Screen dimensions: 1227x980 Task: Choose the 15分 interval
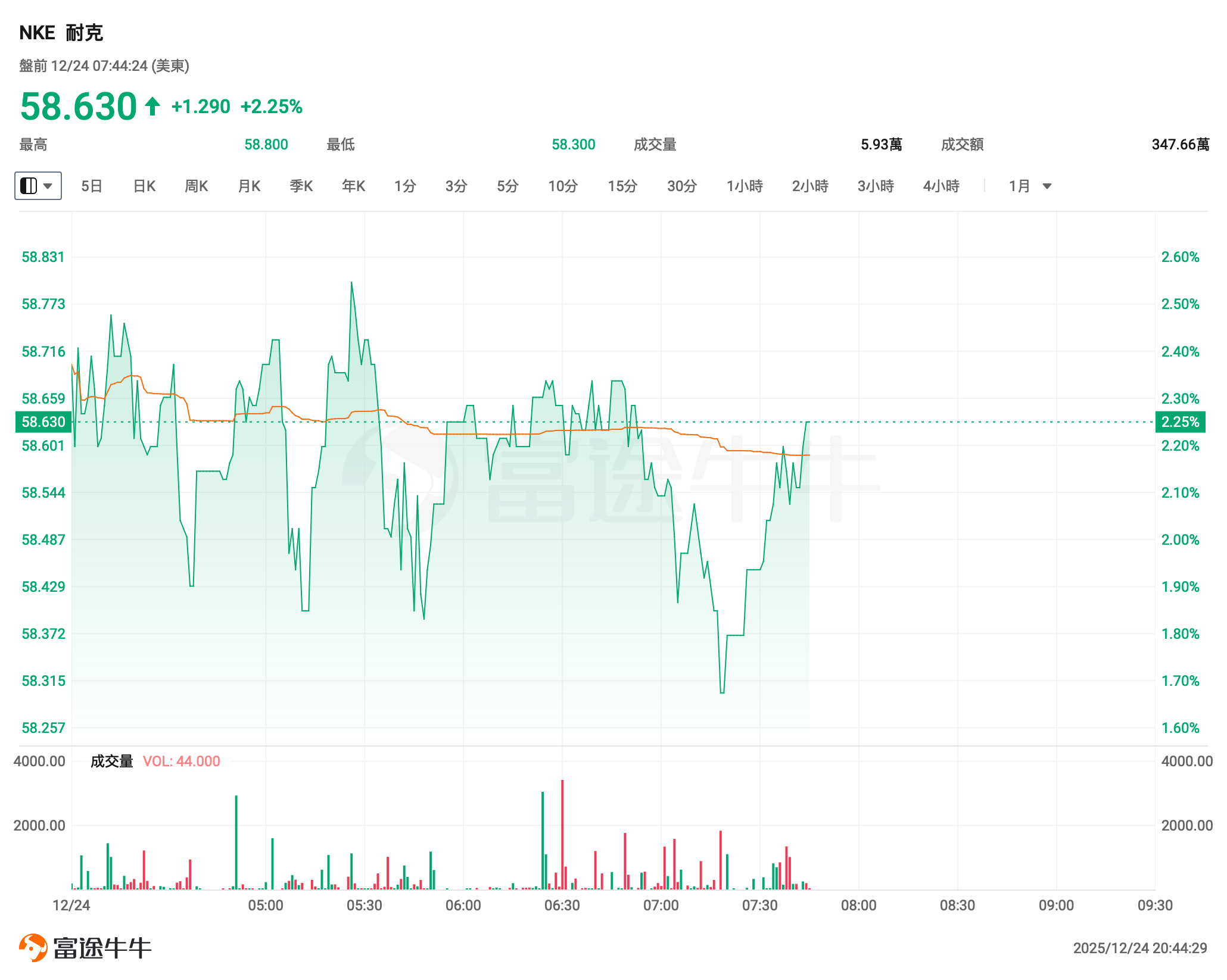pos(622,186)
